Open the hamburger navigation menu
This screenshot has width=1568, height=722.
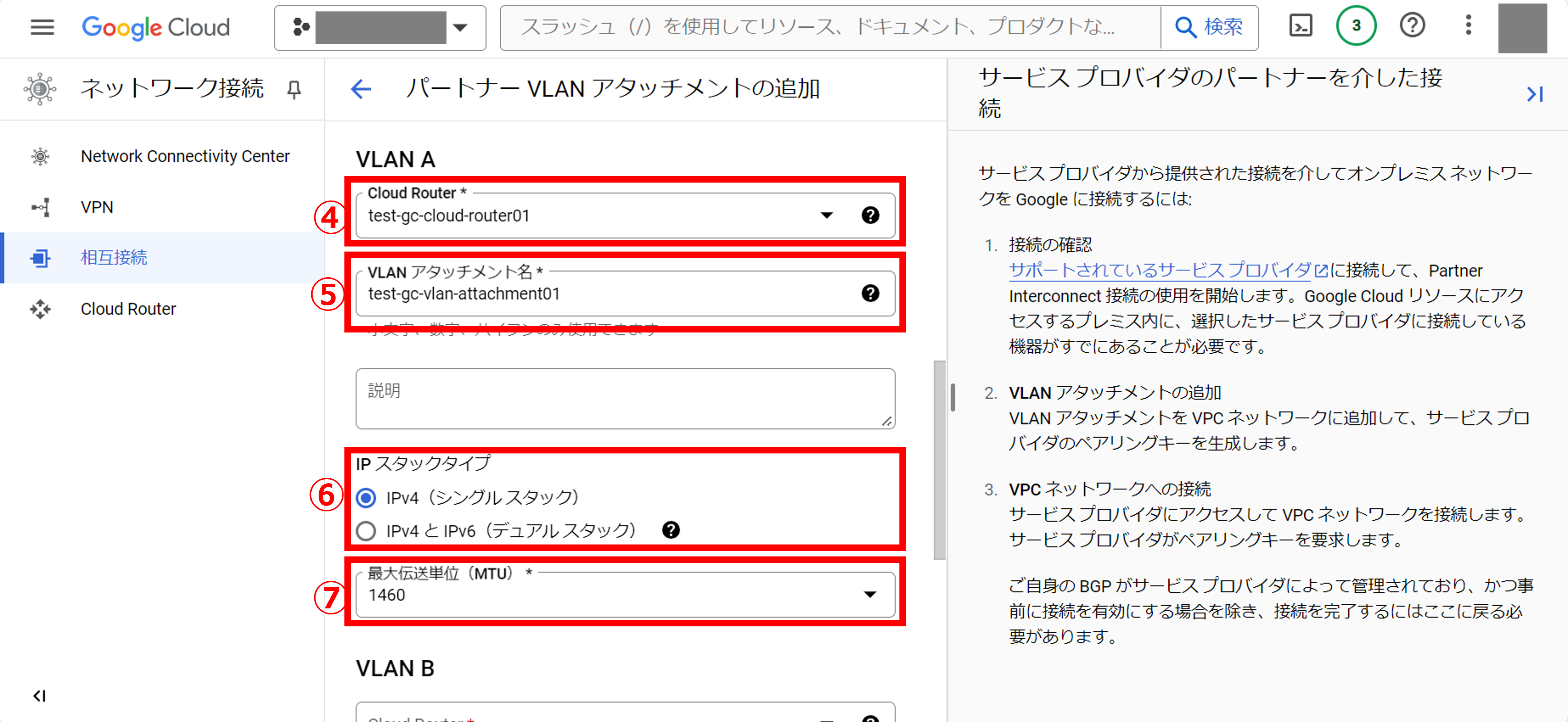(x=42, y=27)
